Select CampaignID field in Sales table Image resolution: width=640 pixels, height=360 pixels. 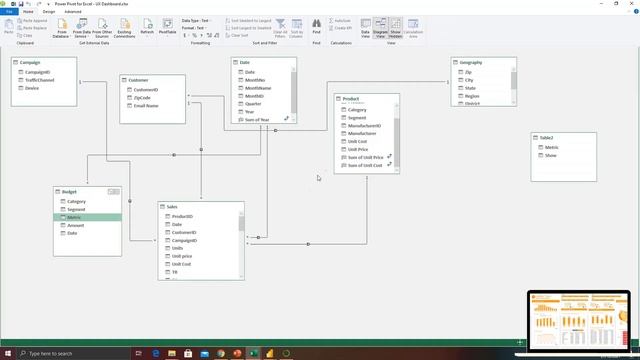click(184, 240)
